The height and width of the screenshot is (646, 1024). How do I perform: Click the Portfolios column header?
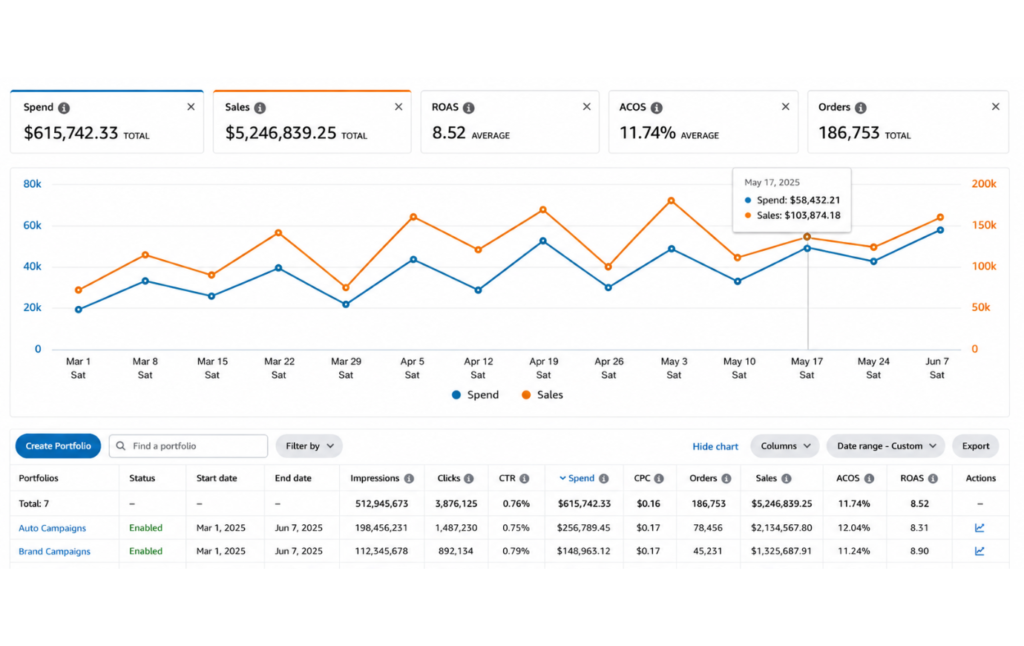point(39,479)
